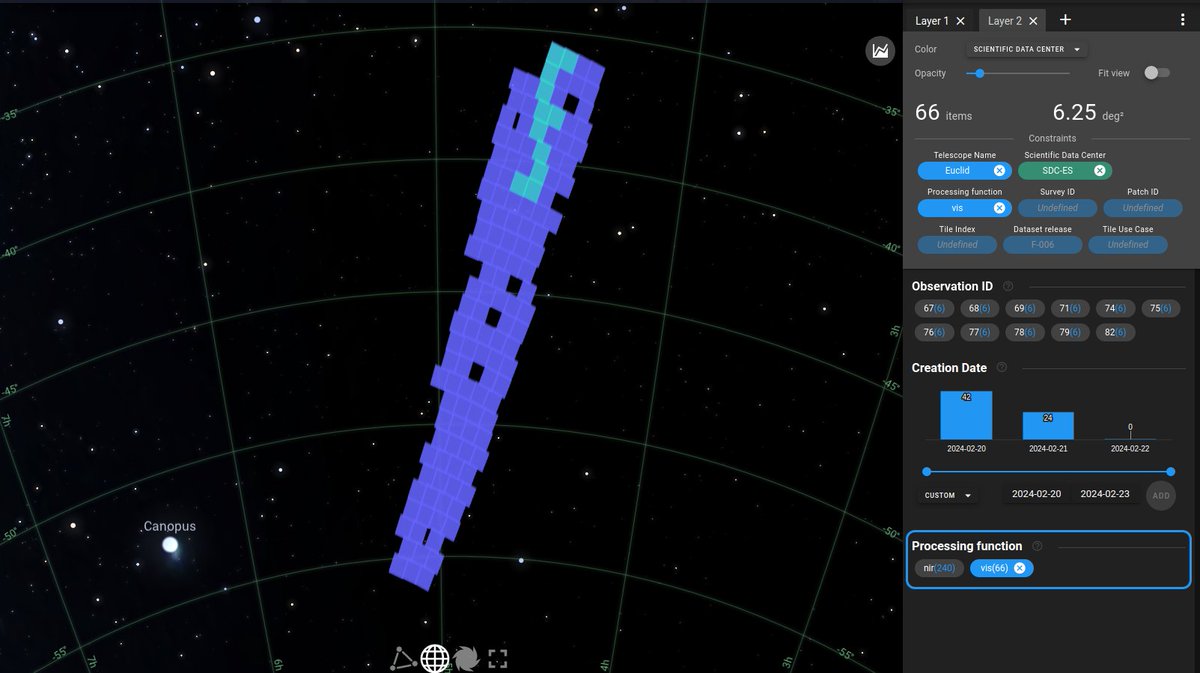Show help for Observation ID

coord(1008,286)
